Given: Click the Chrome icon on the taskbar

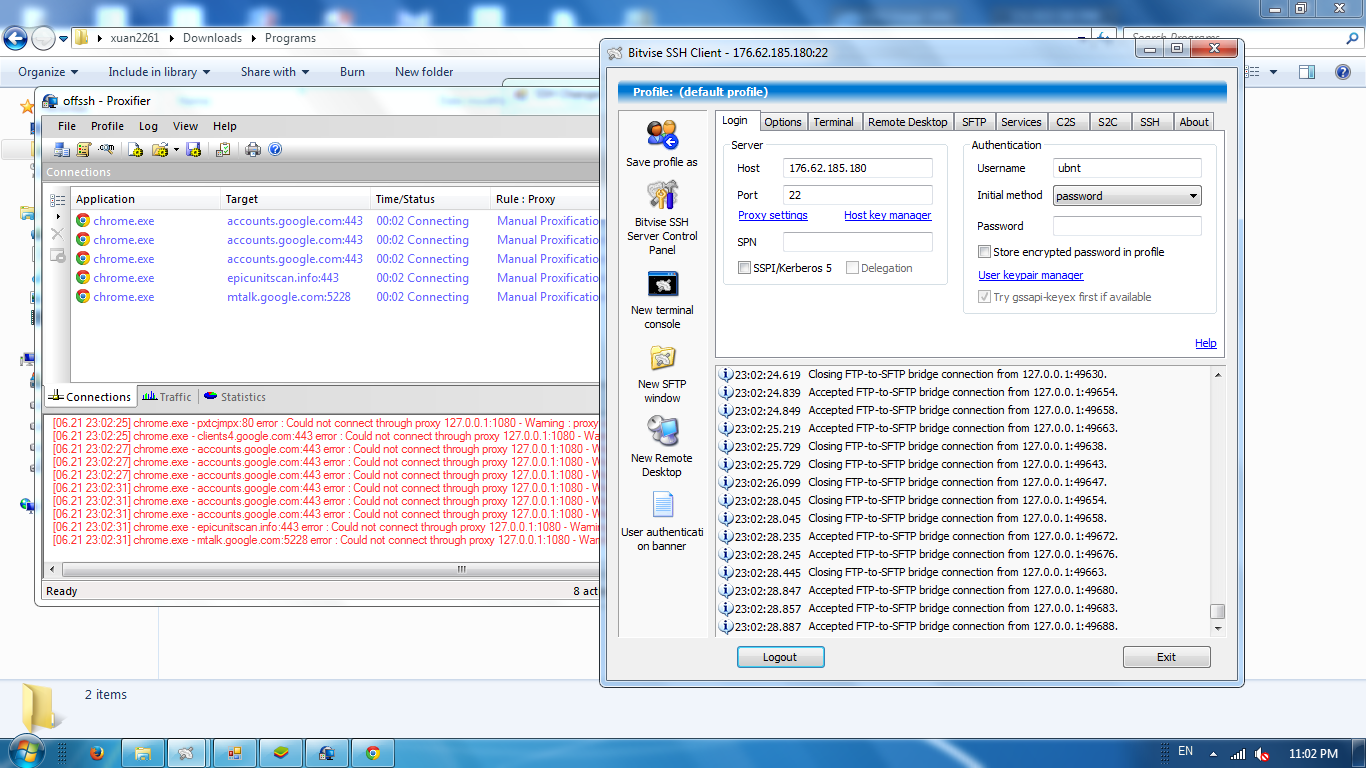Looking at the screenshot, I should [373, 753].
